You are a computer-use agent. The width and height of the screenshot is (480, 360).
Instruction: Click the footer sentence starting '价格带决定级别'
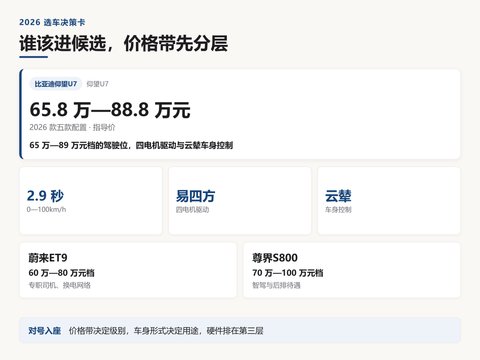pos(166,331)
